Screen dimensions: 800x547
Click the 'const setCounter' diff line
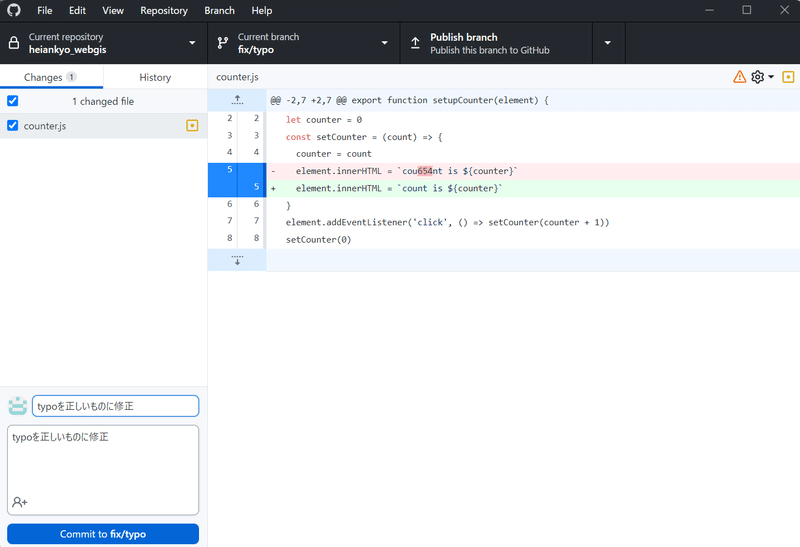coord(533,137)
